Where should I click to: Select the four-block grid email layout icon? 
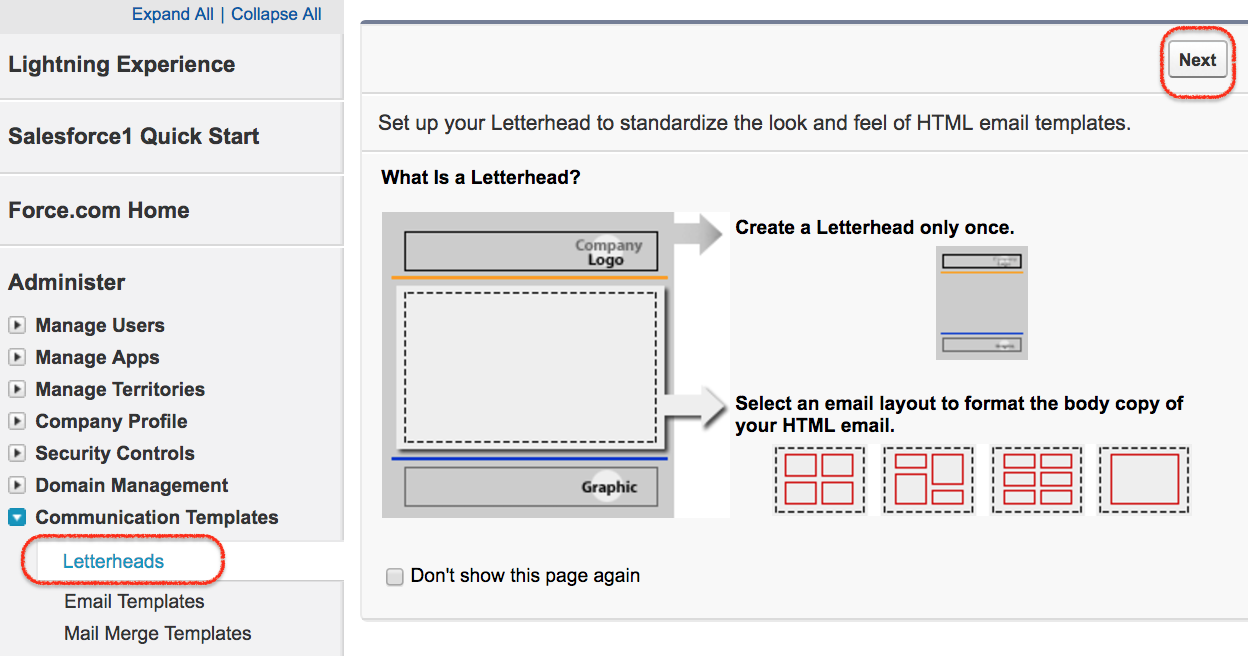(819, 480)
